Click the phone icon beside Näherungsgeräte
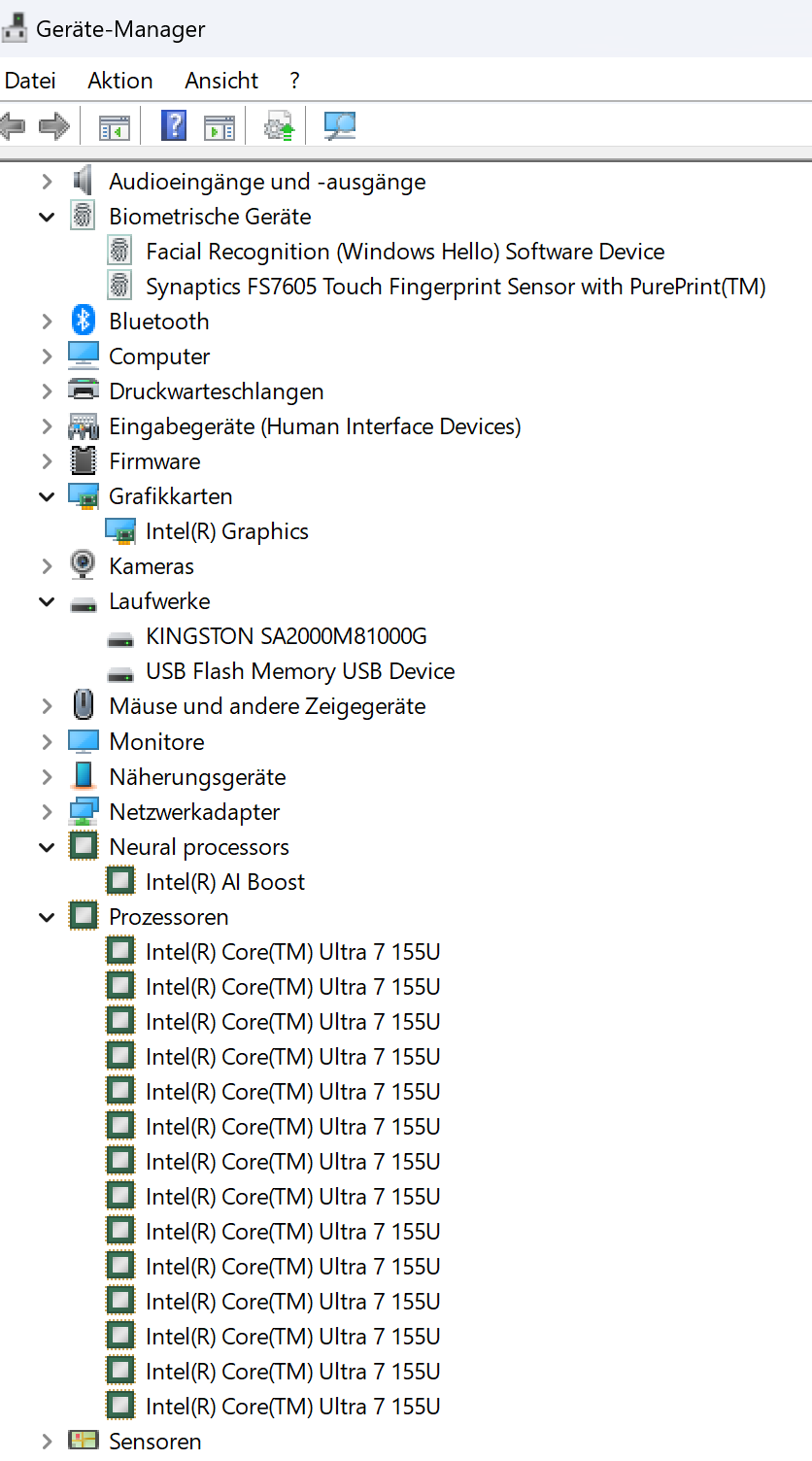Screen dimensions: 812x1461 click(84, 775)
